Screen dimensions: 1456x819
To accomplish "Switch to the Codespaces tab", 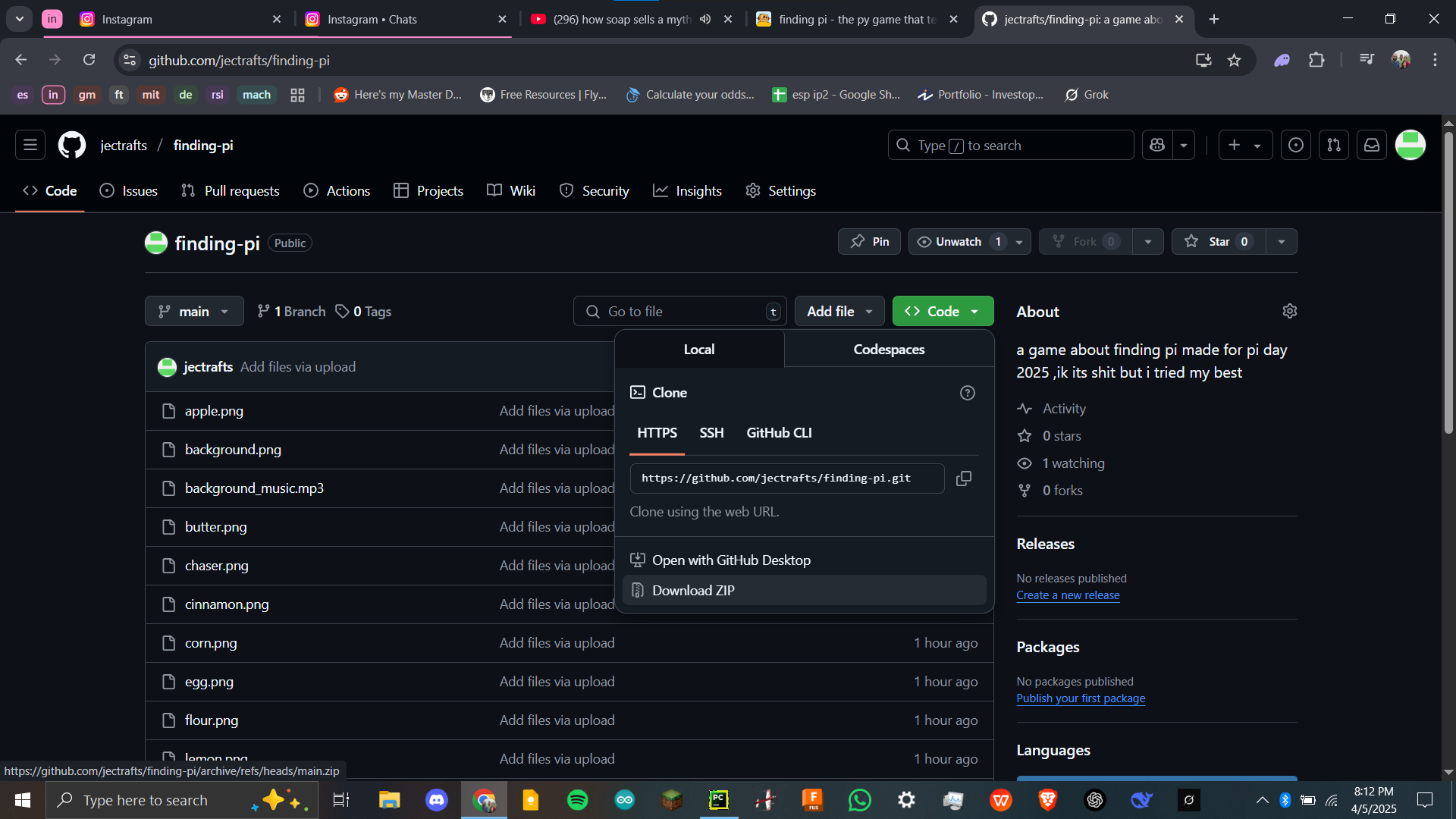I will [889, 349].
